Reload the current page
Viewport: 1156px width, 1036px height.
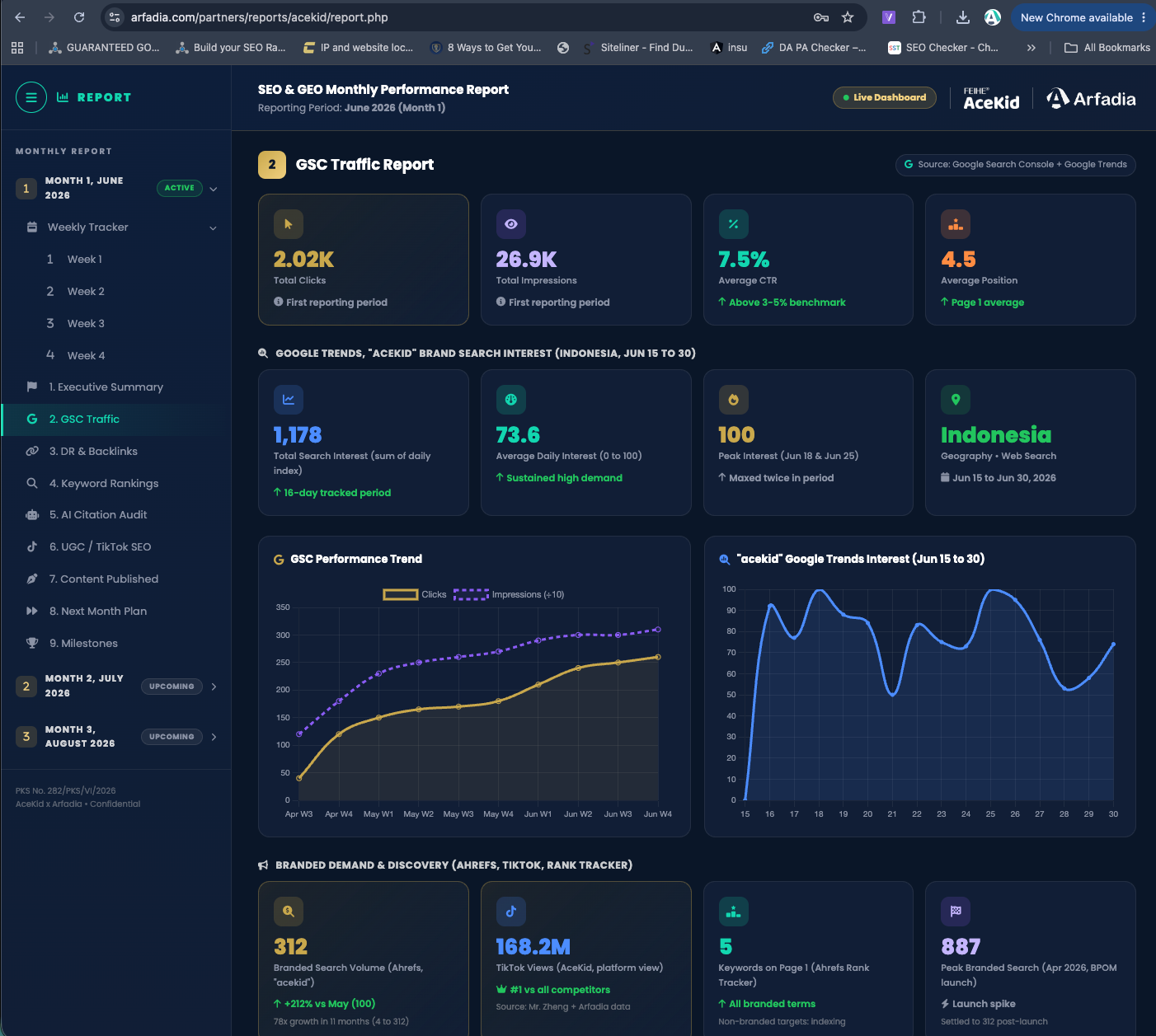[79, 17]
